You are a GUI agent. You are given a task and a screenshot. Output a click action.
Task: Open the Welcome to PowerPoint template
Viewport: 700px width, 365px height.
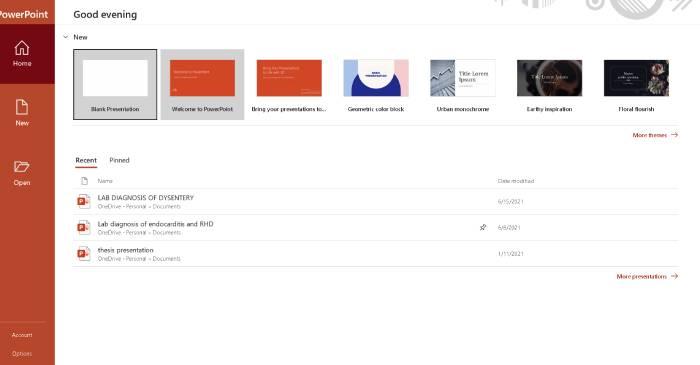[x=202, y=84]
